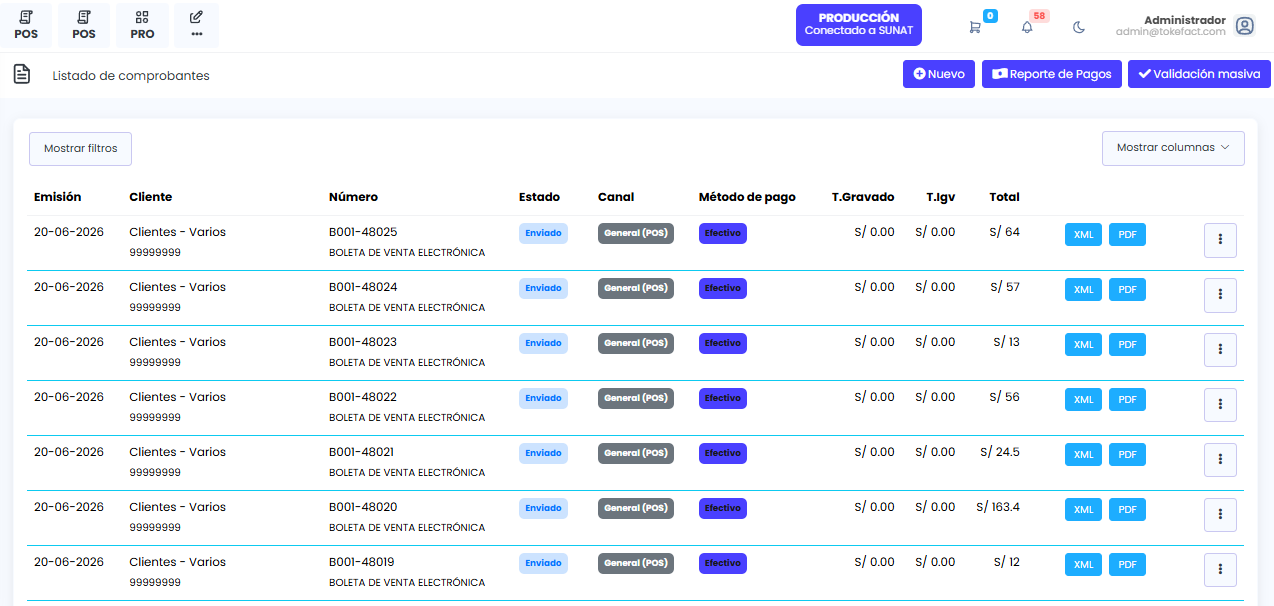The width and height of the screenshot is (1274, 606).
Task: Show filters with Mostrar filtros
Action: pos(80,149)
